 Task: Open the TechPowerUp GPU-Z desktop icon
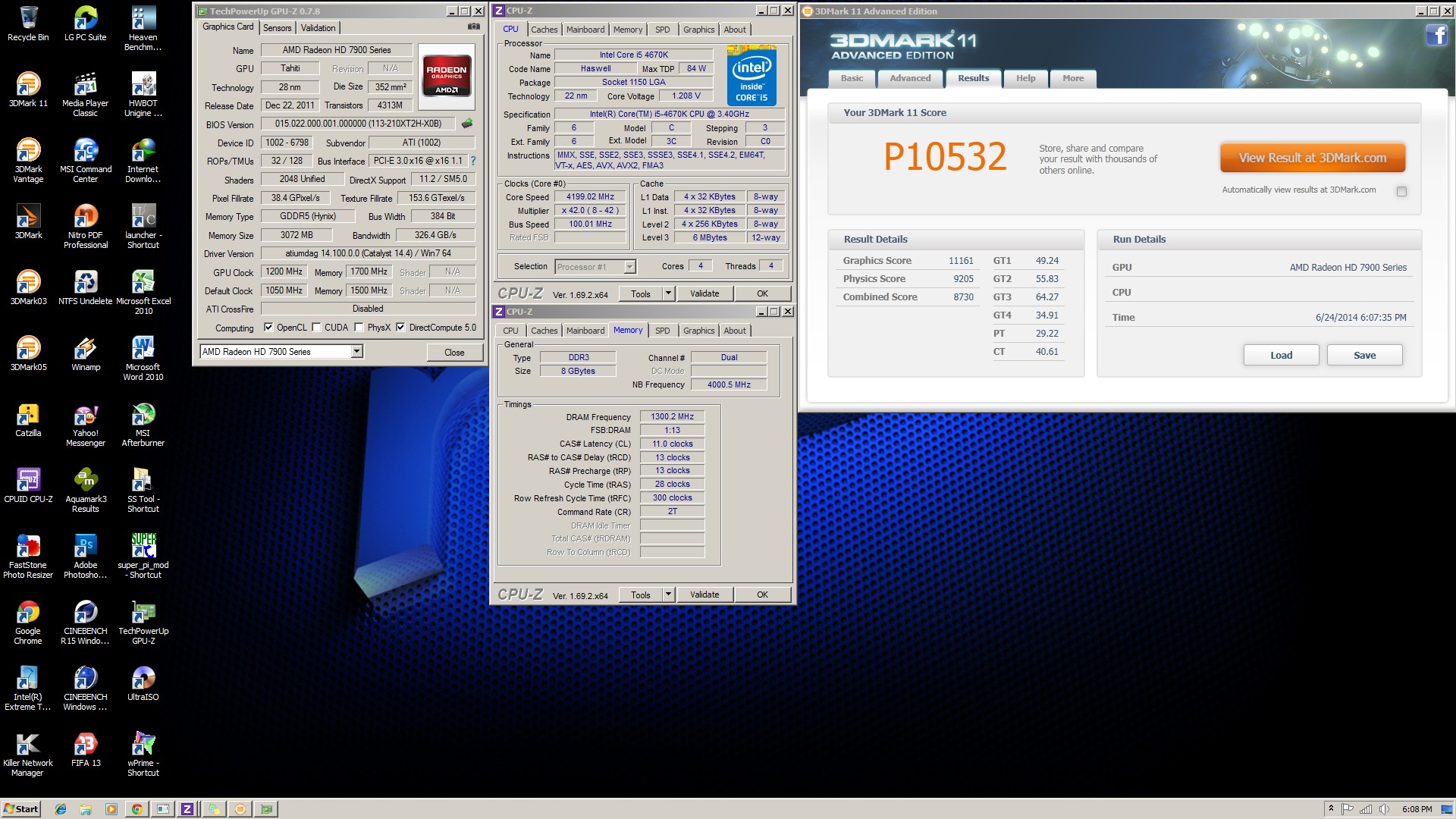pyautogui.click(x=143, y=622)
